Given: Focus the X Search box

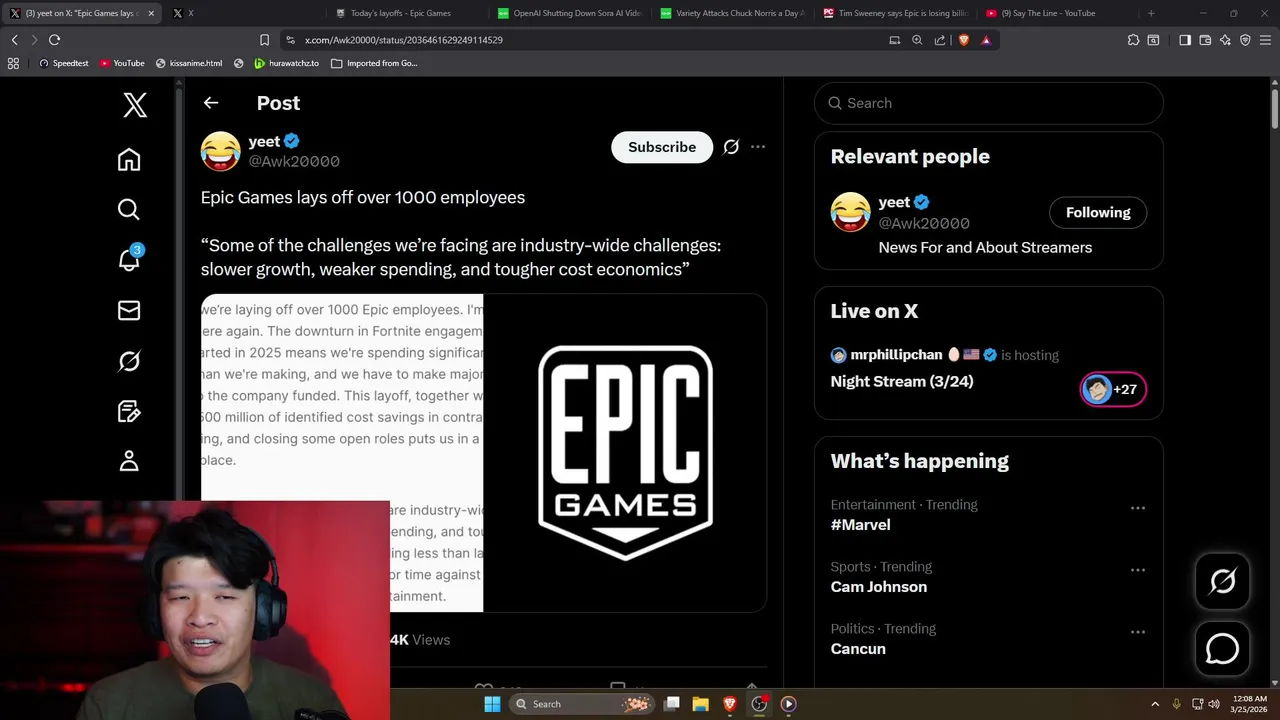Looking at the screenshot, I should coord(988,103).
